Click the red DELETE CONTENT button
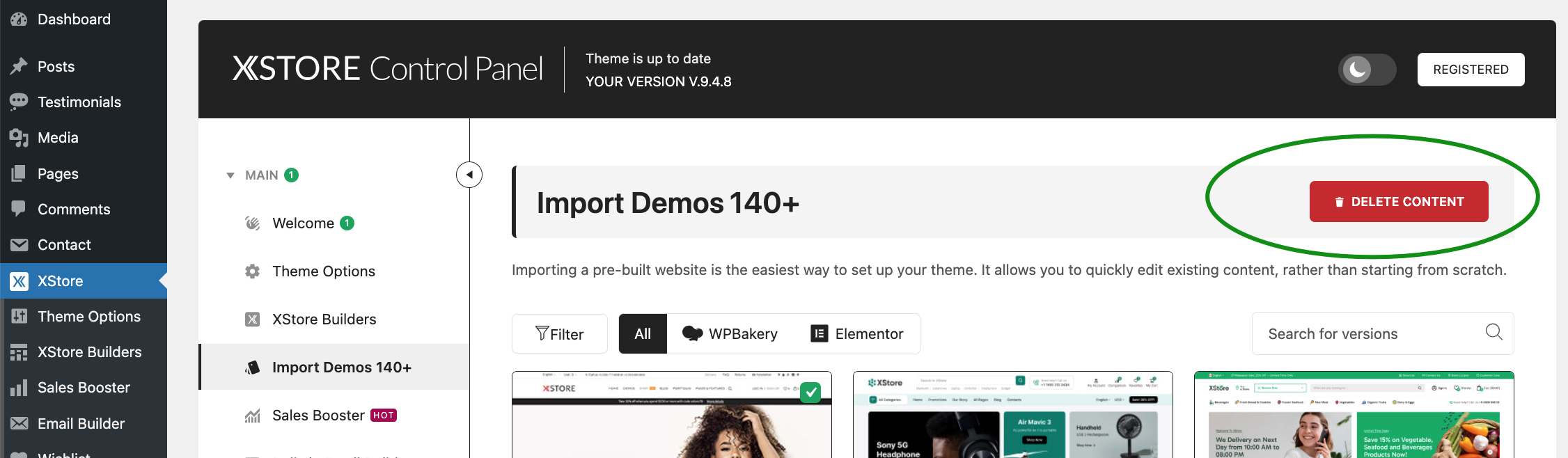The width and height of the screenshot is (1568, 458). 1399,202
